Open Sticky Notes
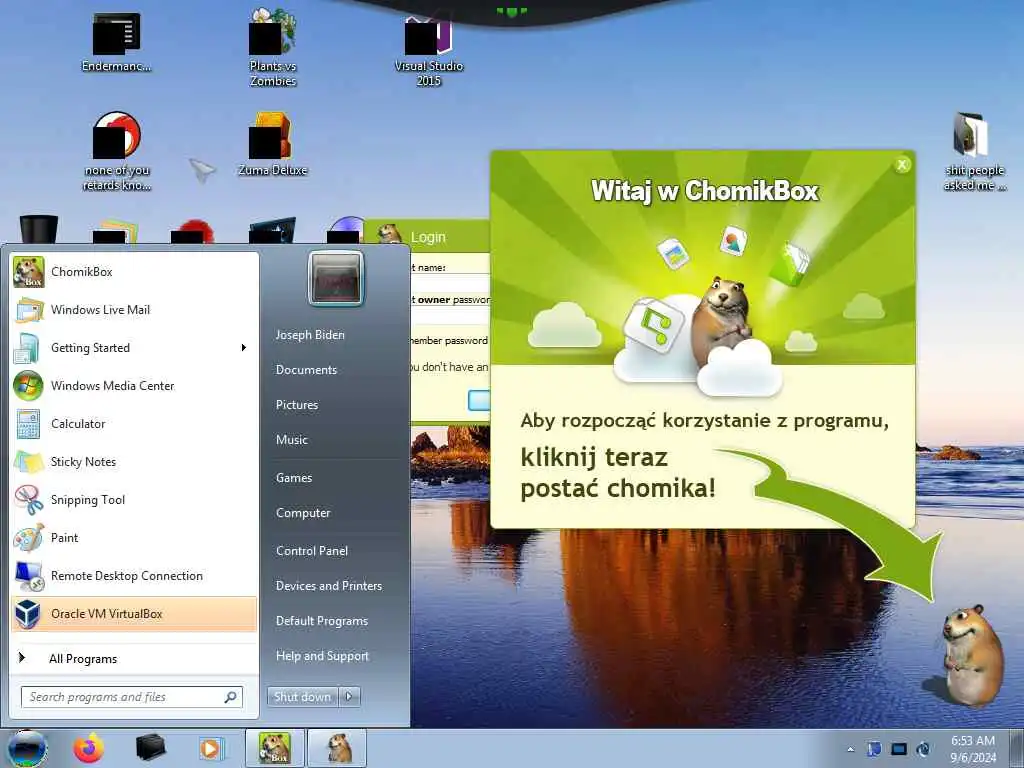Image resolution: width=1024 pixels, height=768 pixels. coord(135,462)
